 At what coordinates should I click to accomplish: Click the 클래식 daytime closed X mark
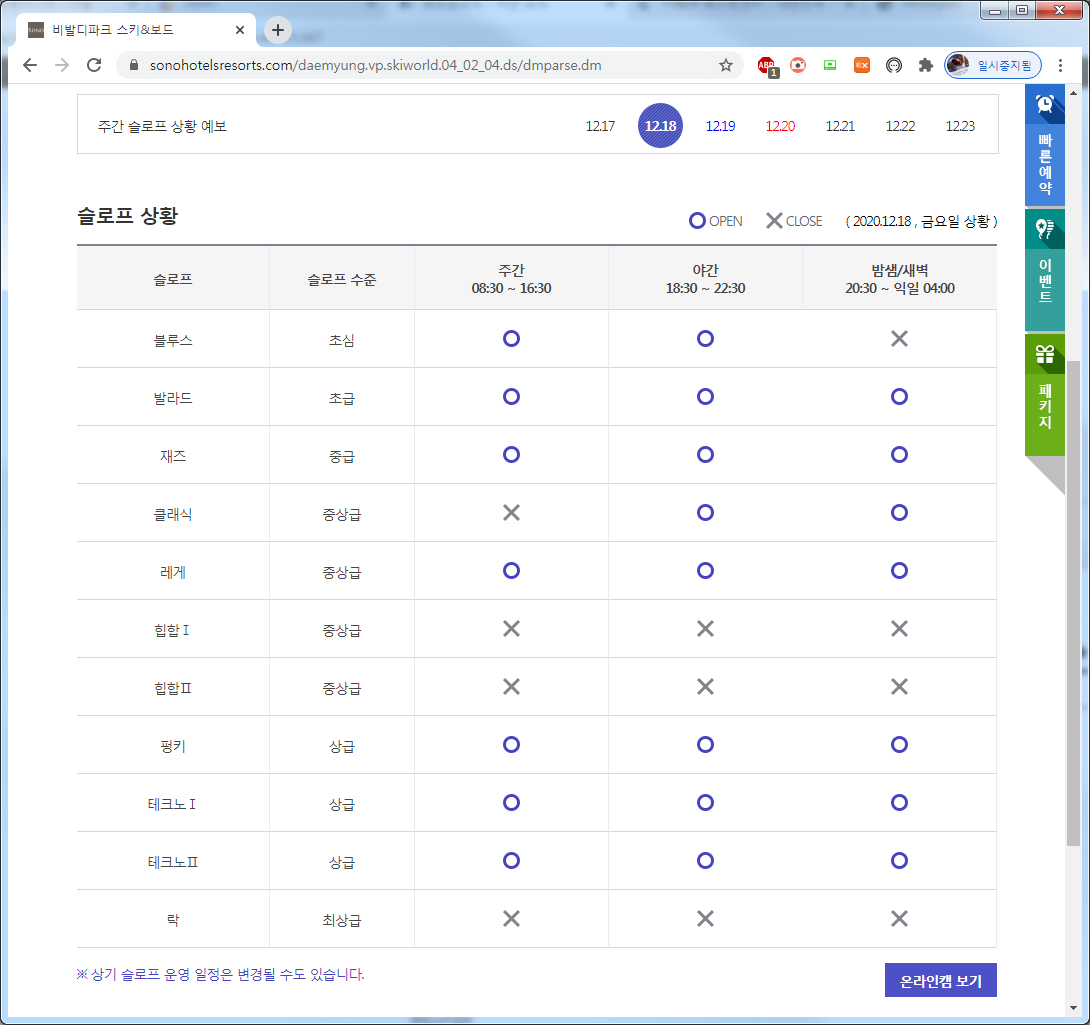click(x=512, y=512)
